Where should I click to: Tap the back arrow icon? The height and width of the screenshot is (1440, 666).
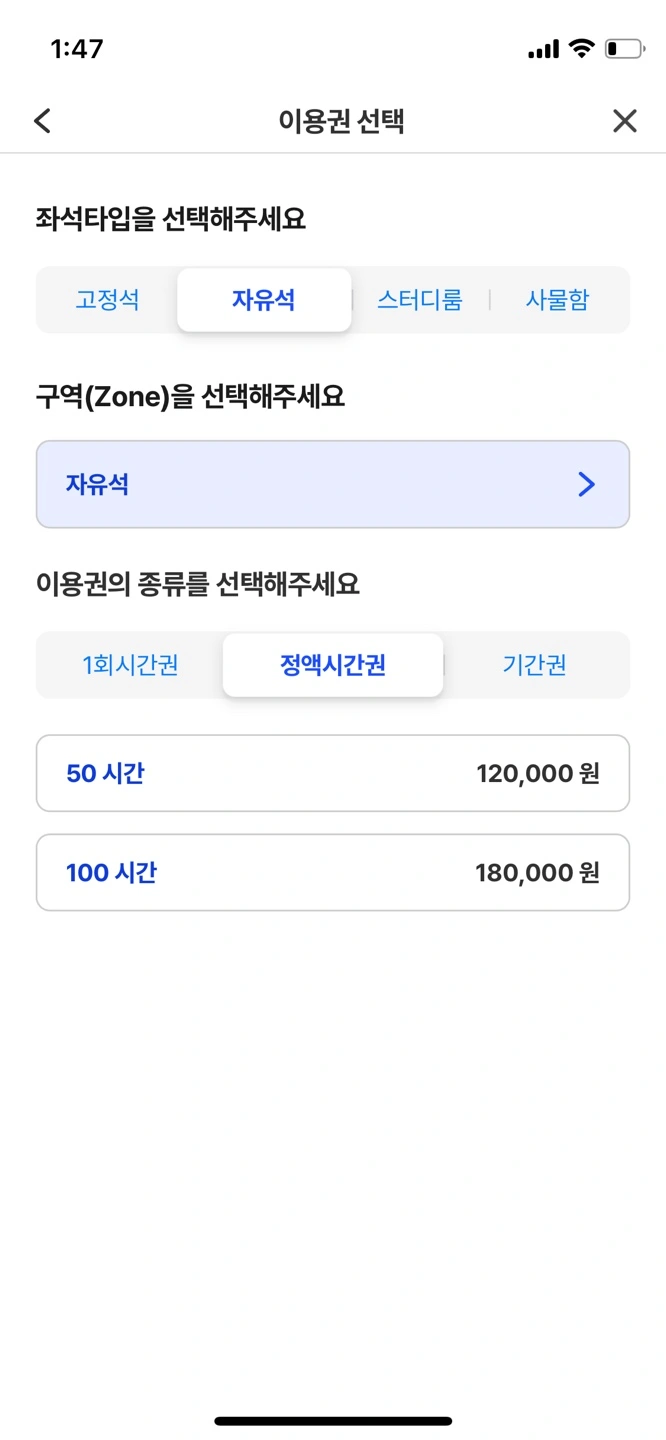click(42, 122)
